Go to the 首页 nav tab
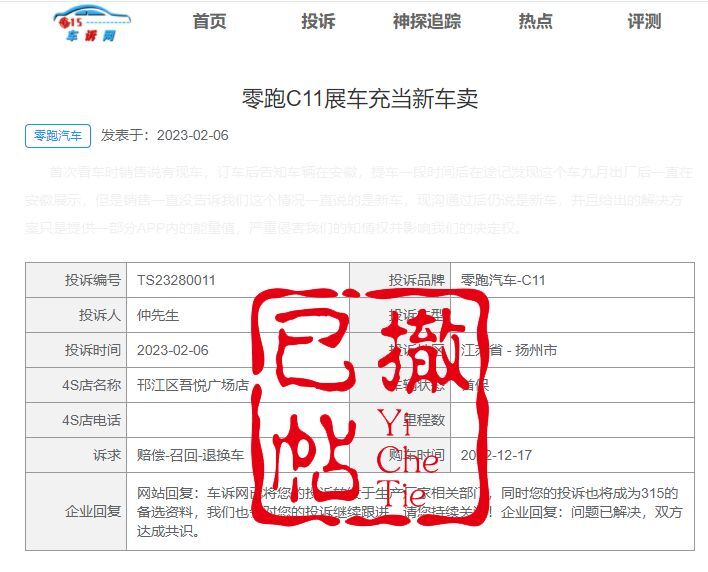Image resolution: width=708 pixels, height=572 pixels. click(x=209, y=22)
